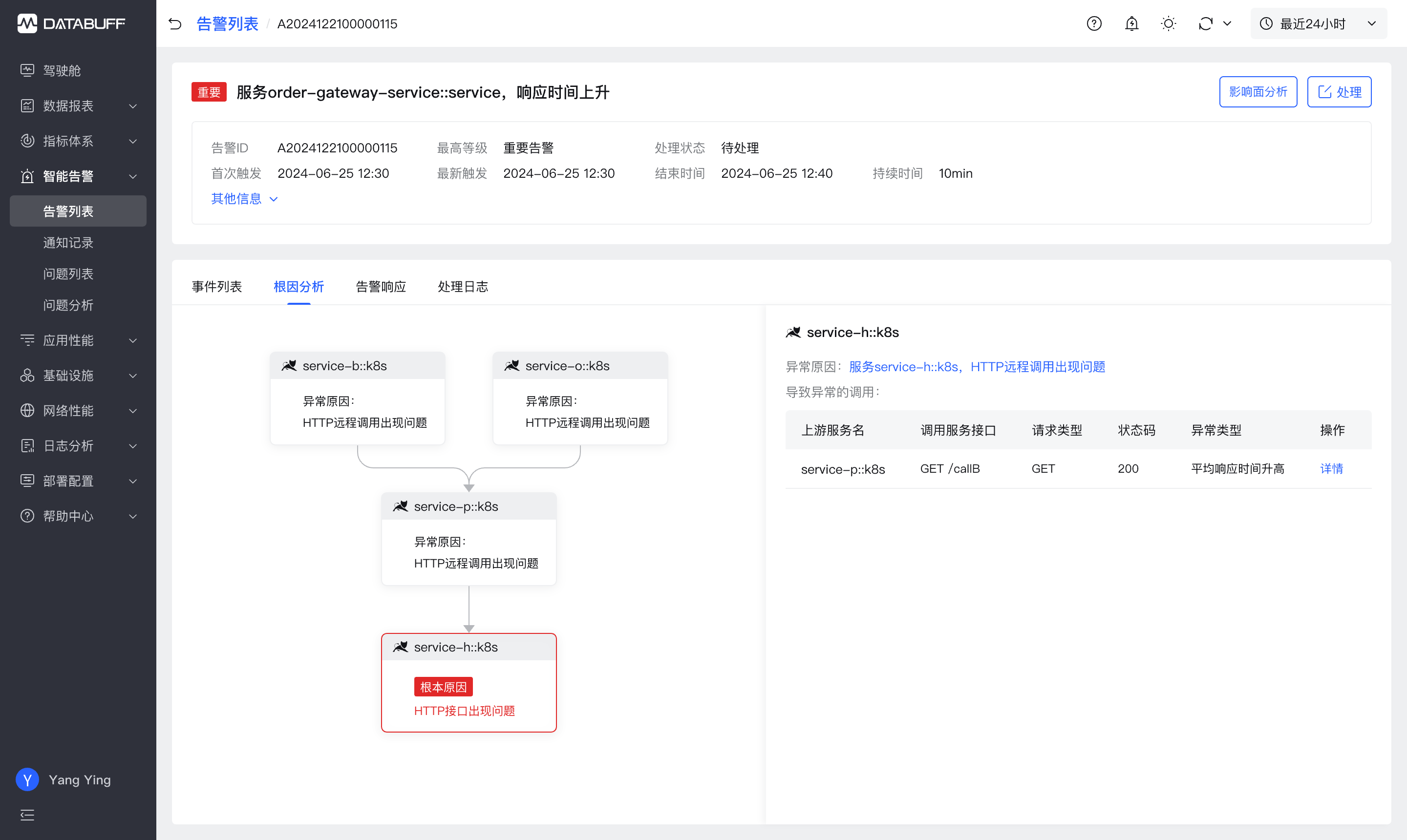Expand 其他信息 details

click(x=244, y=199)
